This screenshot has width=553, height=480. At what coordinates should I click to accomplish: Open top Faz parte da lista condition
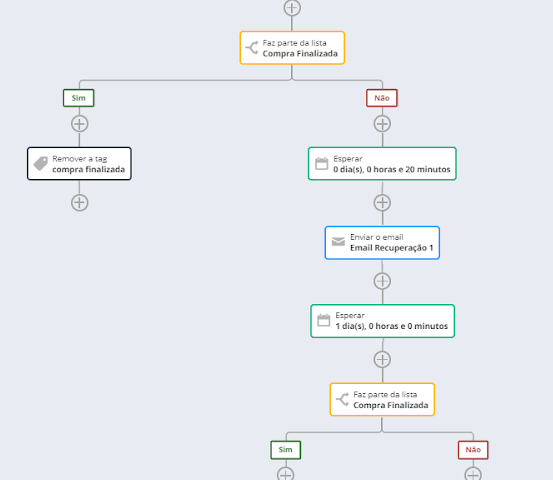click(292, 48)
